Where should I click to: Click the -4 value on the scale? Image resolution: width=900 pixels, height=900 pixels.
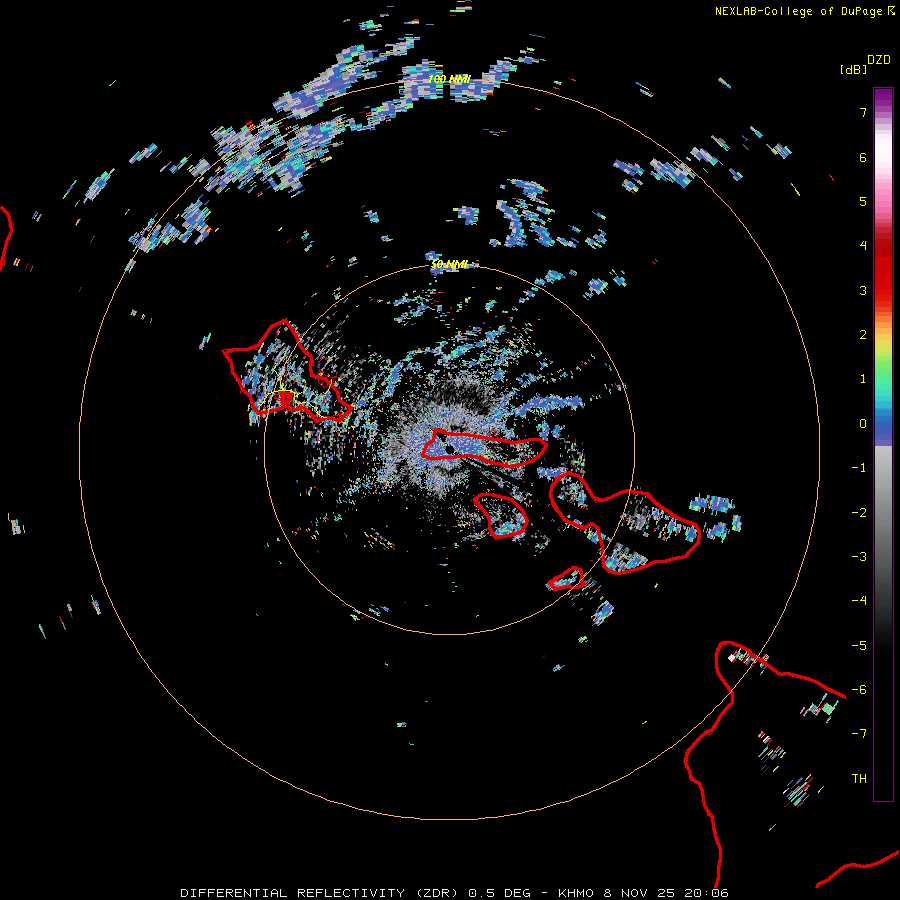[x=859, y=601]
